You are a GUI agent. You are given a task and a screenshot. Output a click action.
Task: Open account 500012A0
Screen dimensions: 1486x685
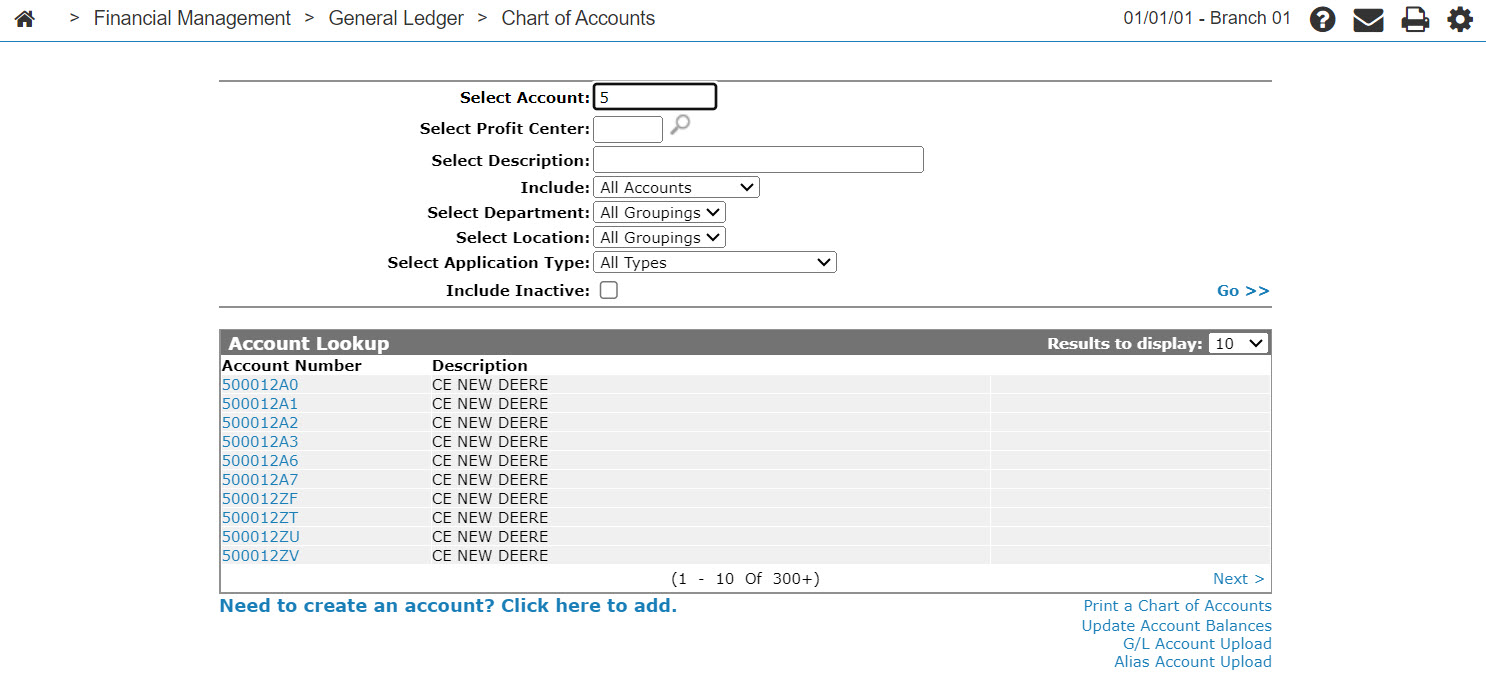click(x=260, y=385)
